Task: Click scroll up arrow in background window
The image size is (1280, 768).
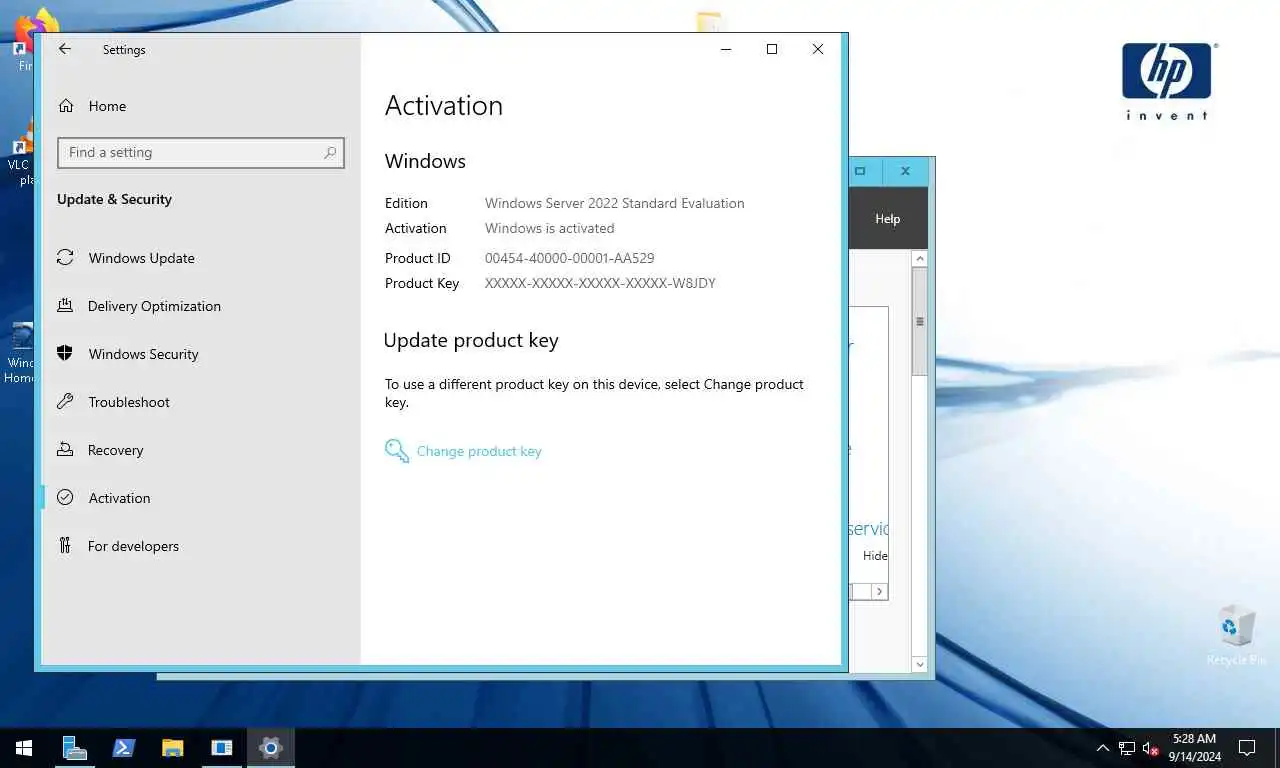Action: click(920, 259)
